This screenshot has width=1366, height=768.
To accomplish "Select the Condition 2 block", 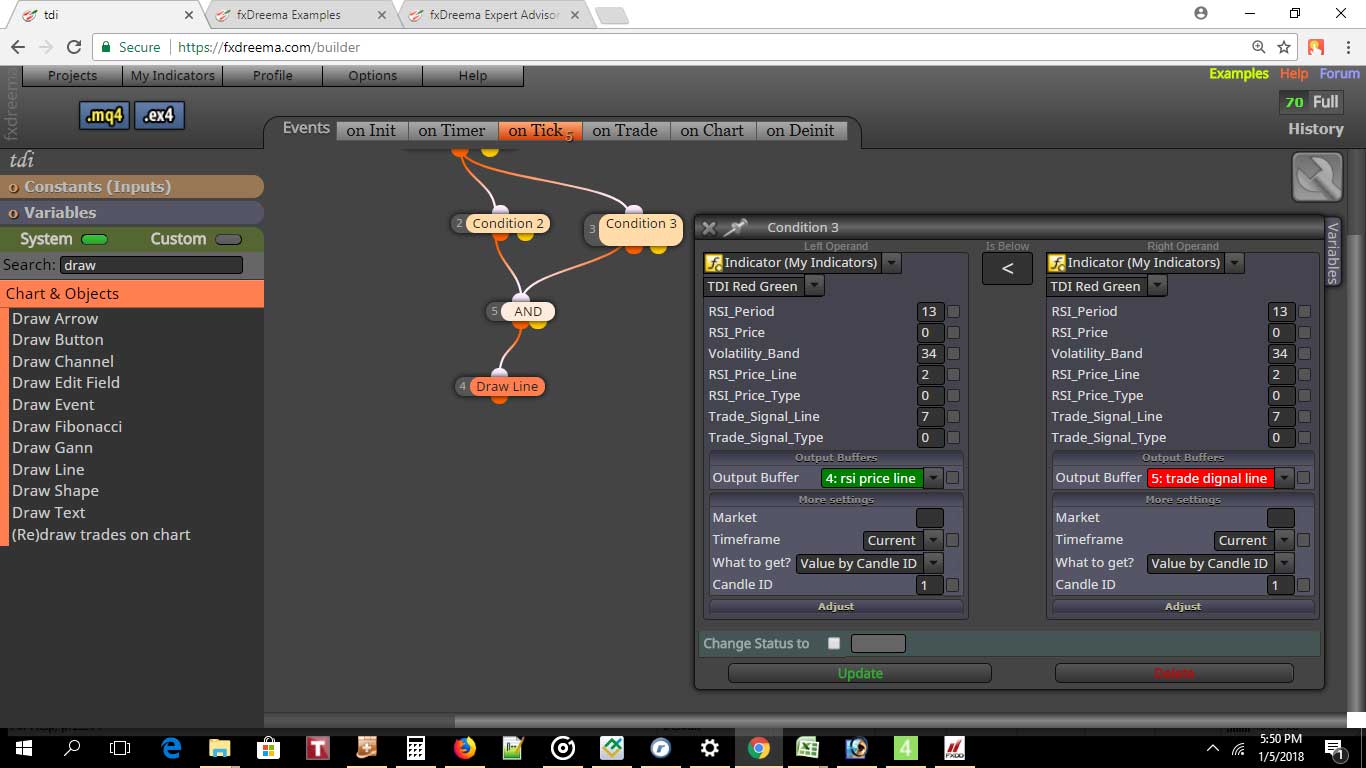I will click(x=508, y=224).
